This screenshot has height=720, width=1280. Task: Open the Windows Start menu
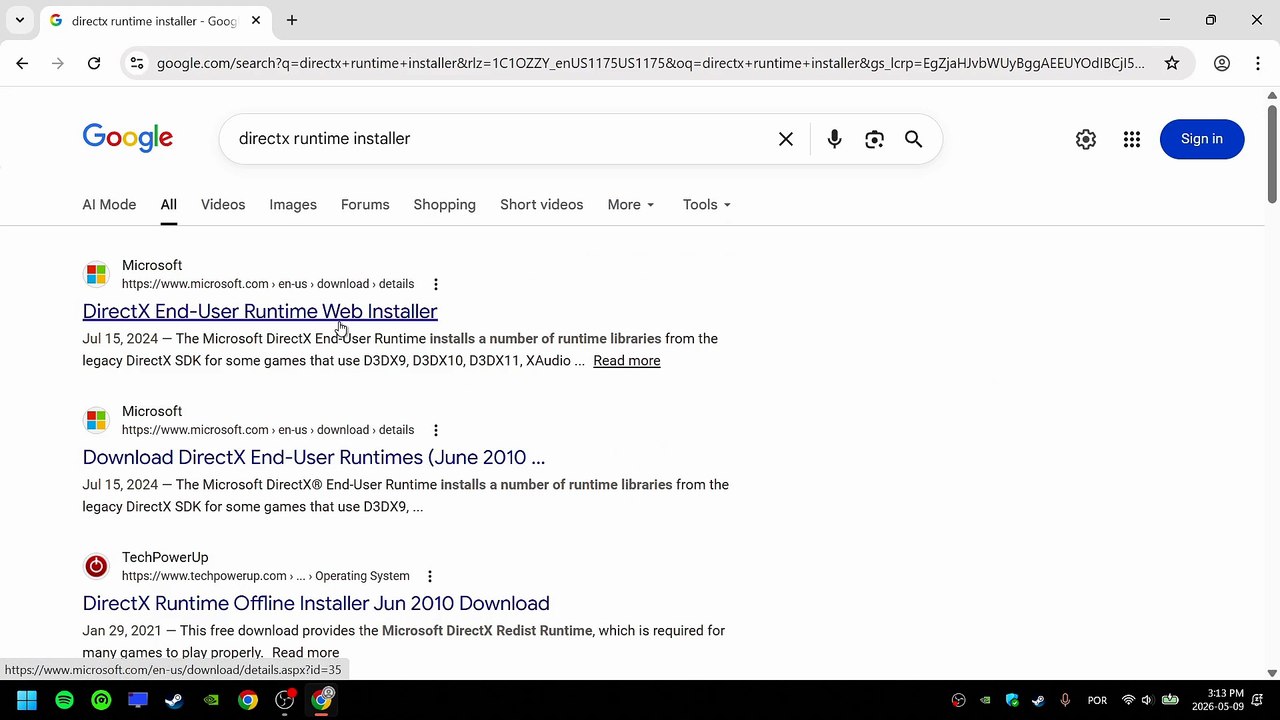coord(27,700)
